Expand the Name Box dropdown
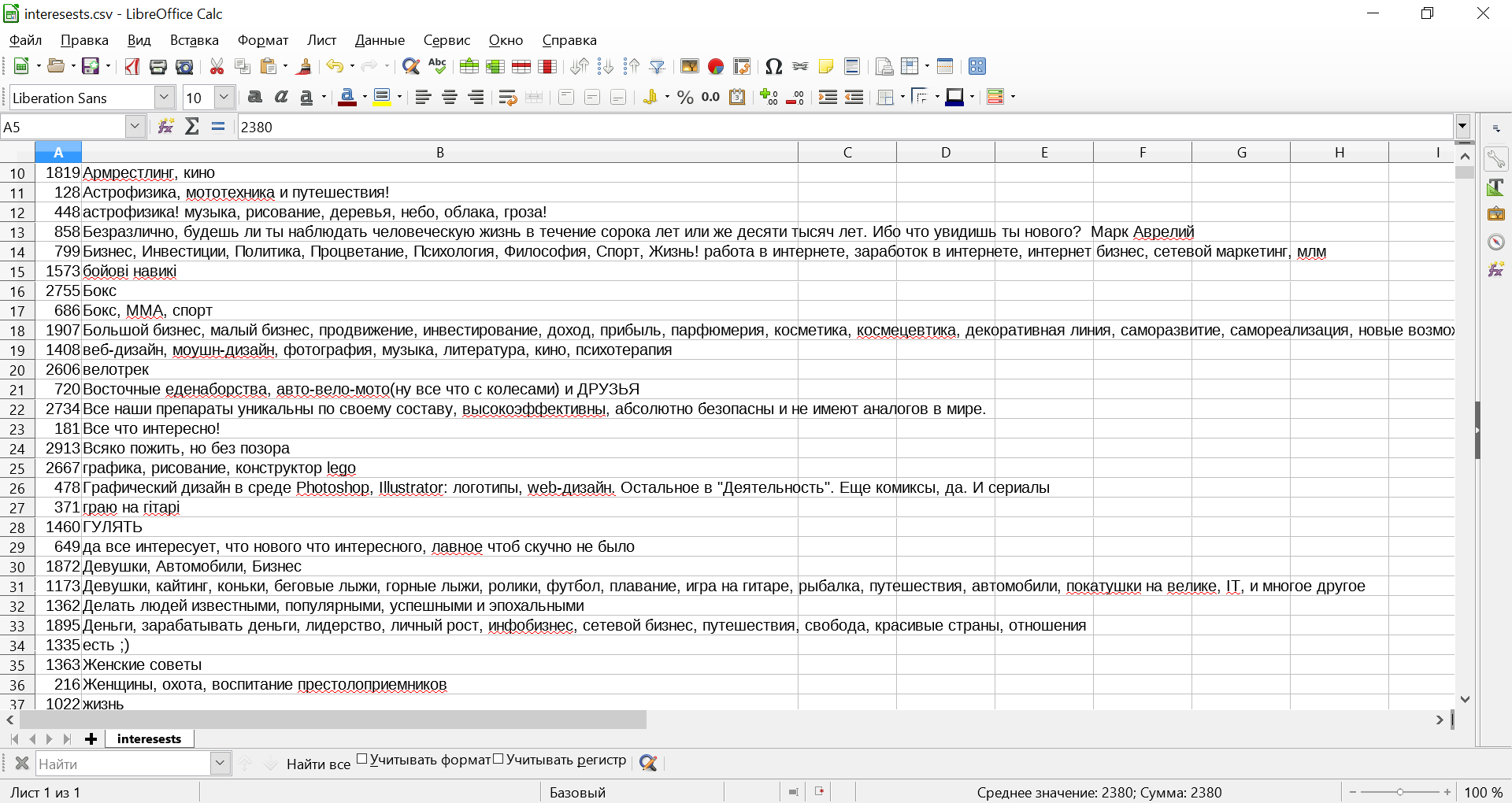Viewport: 1512px width, 803px height. [x=135, y=126]
